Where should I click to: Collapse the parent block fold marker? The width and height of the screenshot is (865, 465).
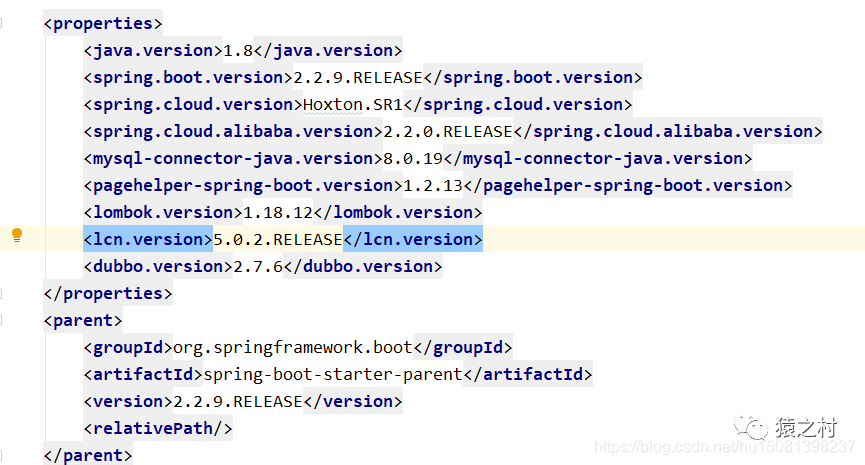(x=1, y=320)
